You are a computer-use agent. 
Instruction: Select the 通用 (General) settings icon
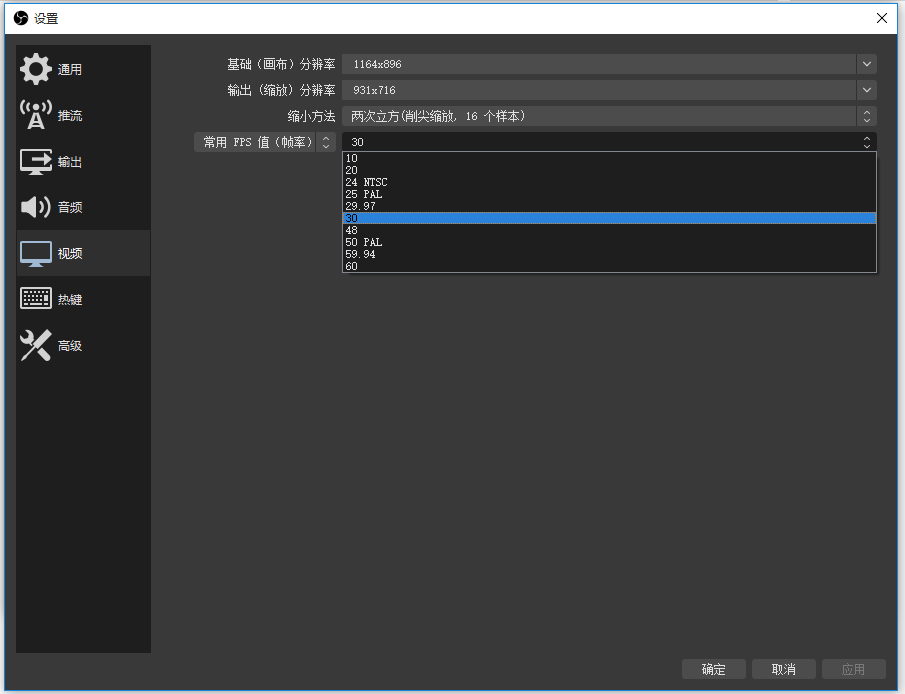click(x=35, y=68)
